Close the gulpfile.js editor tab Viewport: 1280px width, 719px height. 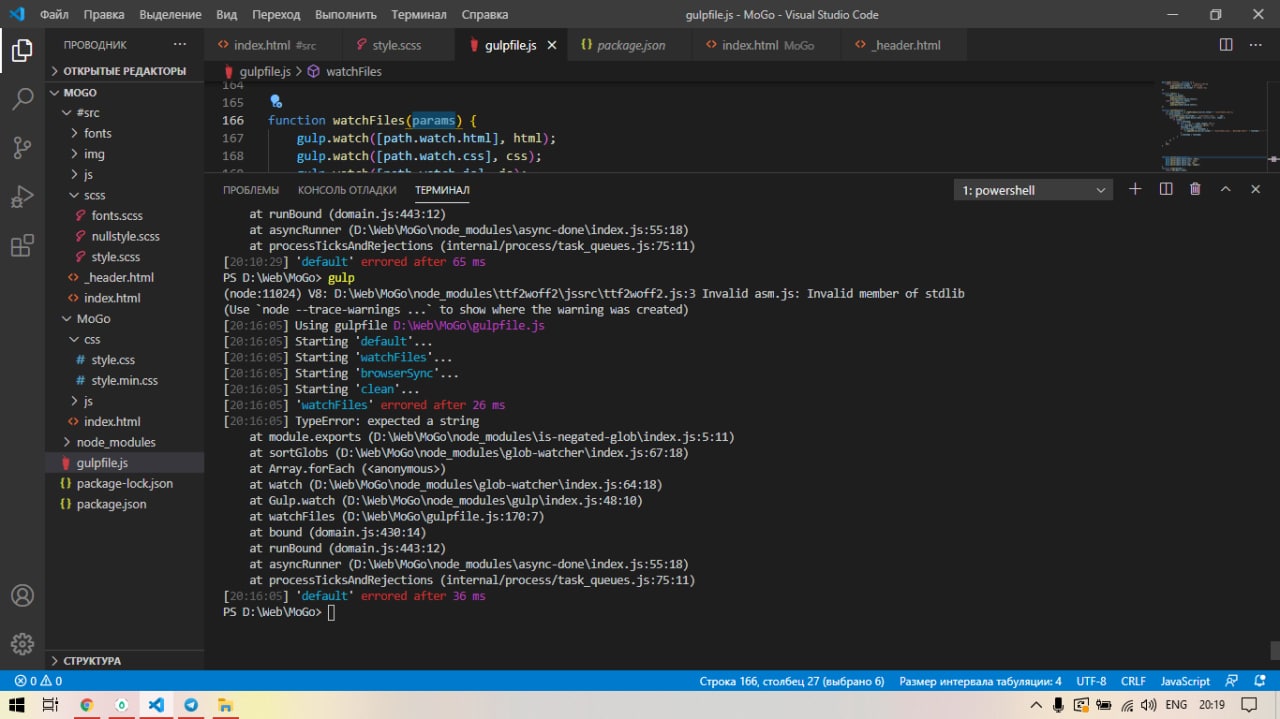pos(551,46)
